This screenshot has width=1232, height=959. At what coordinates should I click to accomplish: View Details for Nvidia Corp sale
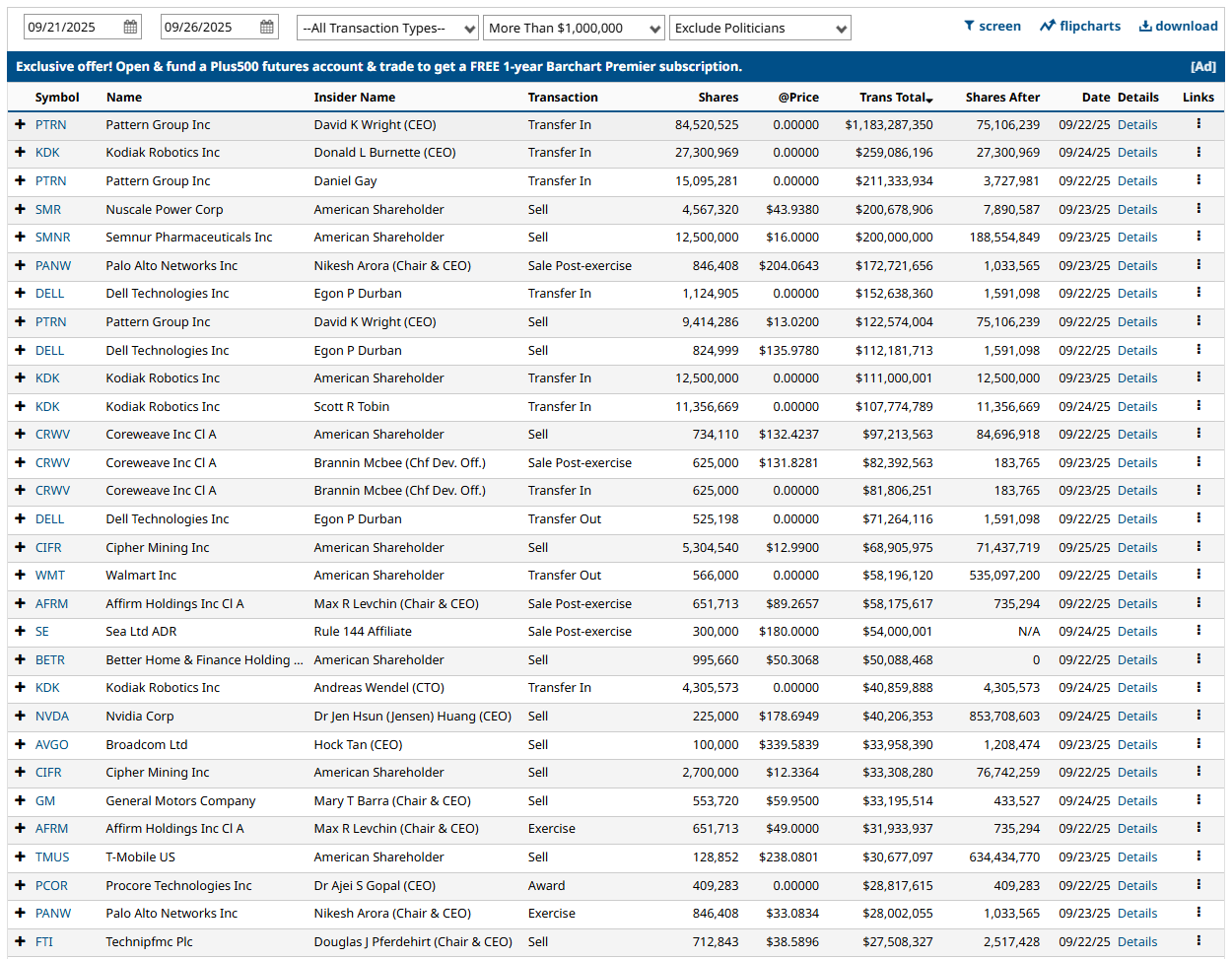pyautogui.click(x=1137, y=717)
